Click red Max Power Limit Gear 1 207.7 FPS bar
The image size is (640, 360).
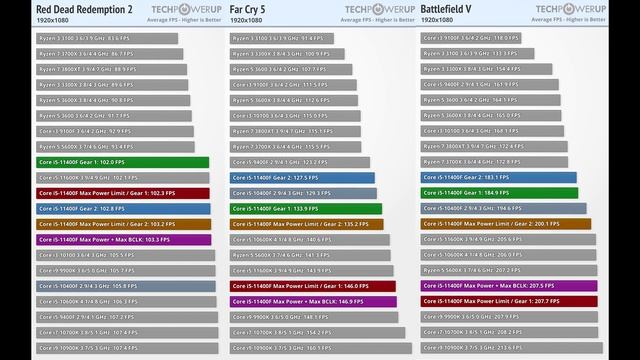(x=509, y=302)
